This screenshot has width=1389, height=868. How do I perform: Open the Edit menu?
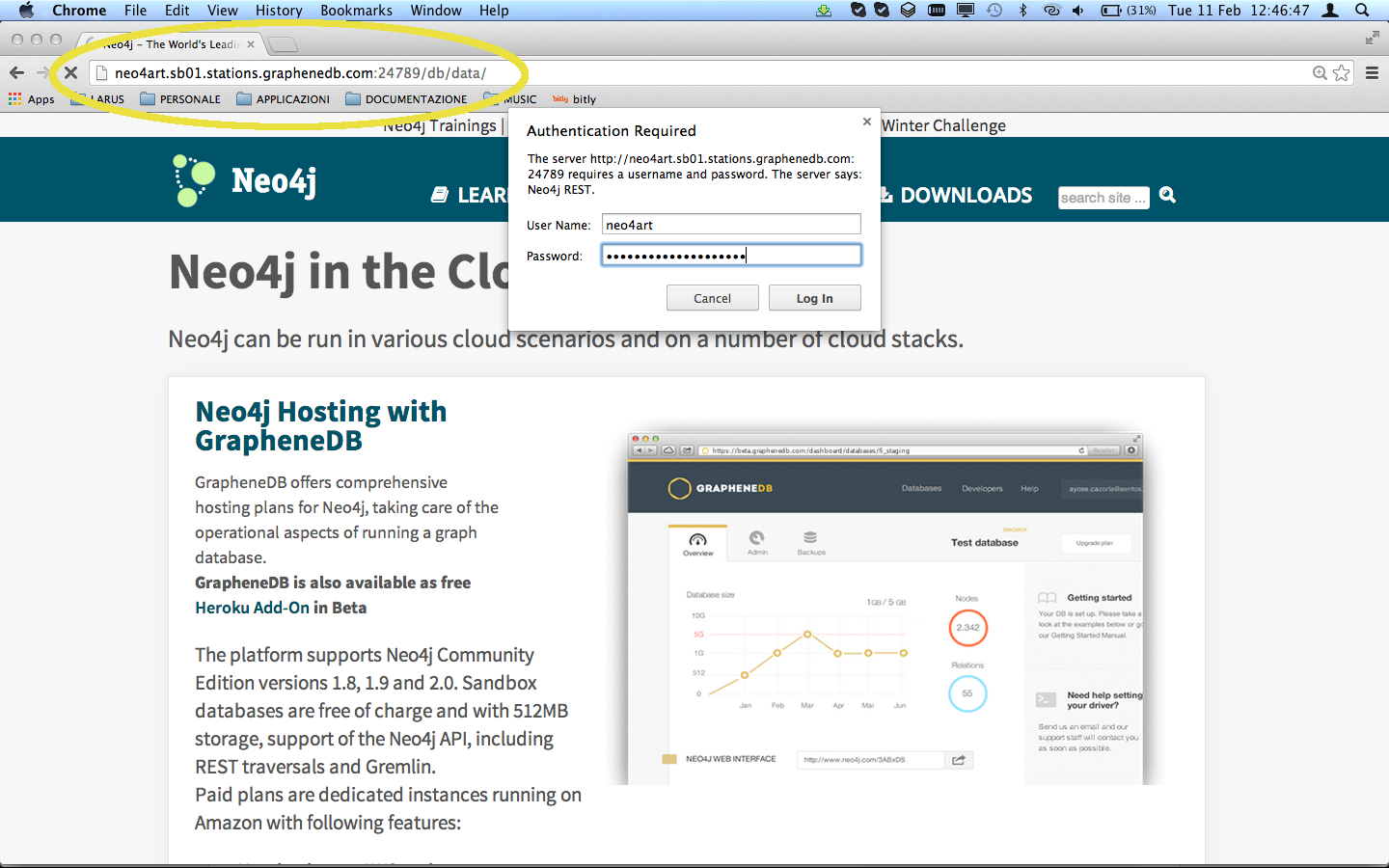click(x=177, y=11)
